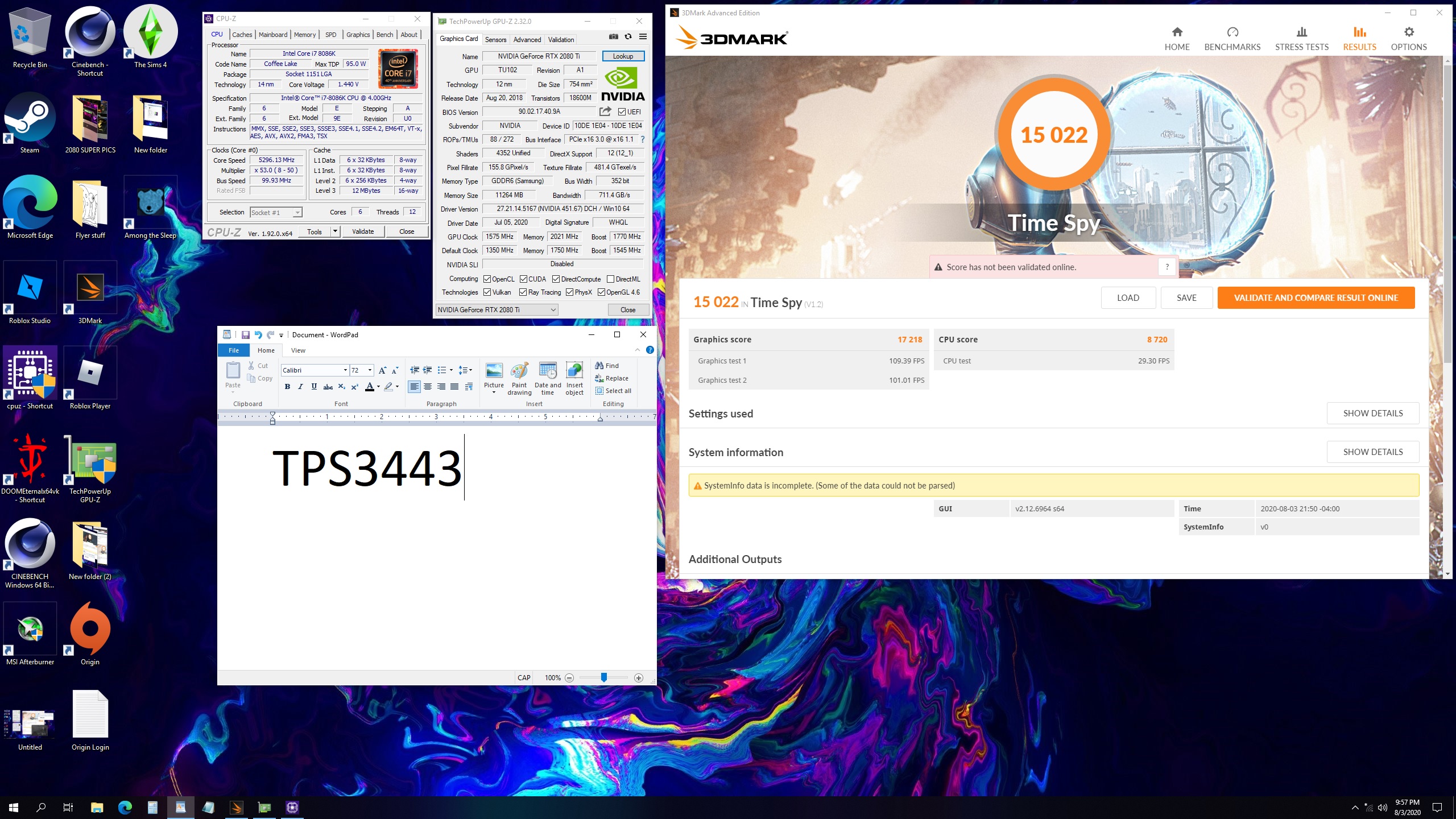Switch to the Mainboard tab in CPU-Z
The image size is (1456, 819).
[273, 35]
